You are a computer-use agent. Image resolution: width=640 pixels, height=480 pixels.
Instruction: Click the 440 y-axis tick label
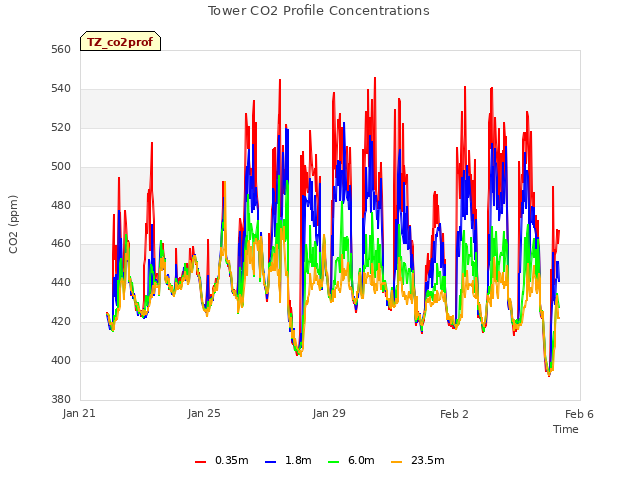(x=61, y=282)
